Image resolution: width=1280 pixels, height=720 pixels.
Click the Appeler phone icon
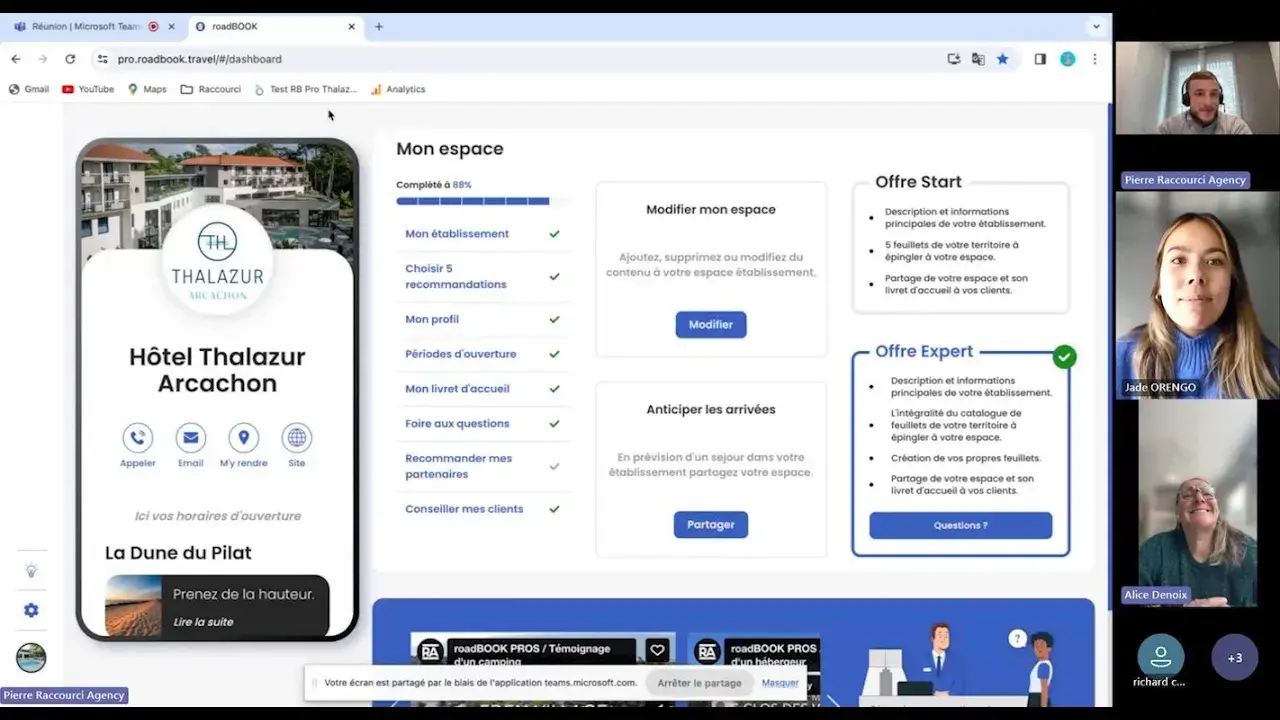click(137, 437)
